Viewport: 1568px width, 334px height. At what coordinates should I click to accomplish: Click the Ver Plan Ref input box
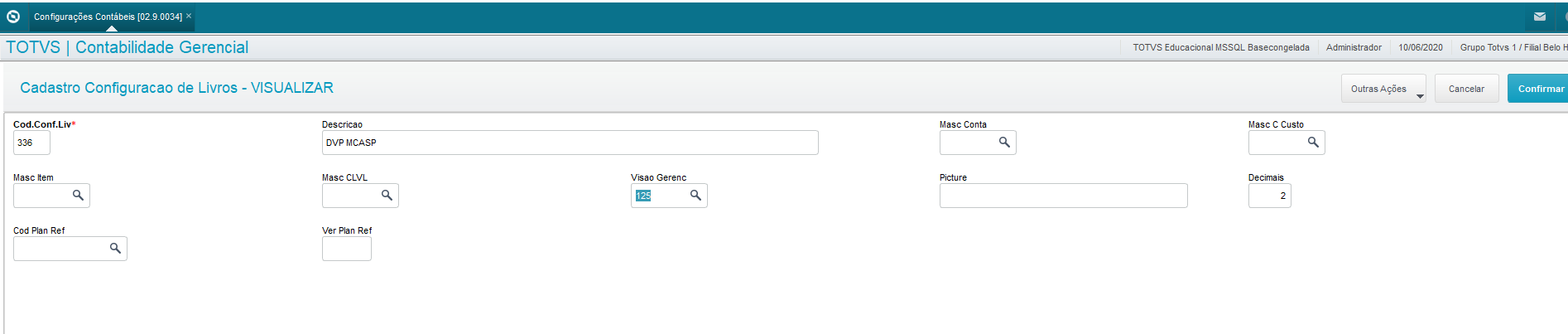coord(346,249)
